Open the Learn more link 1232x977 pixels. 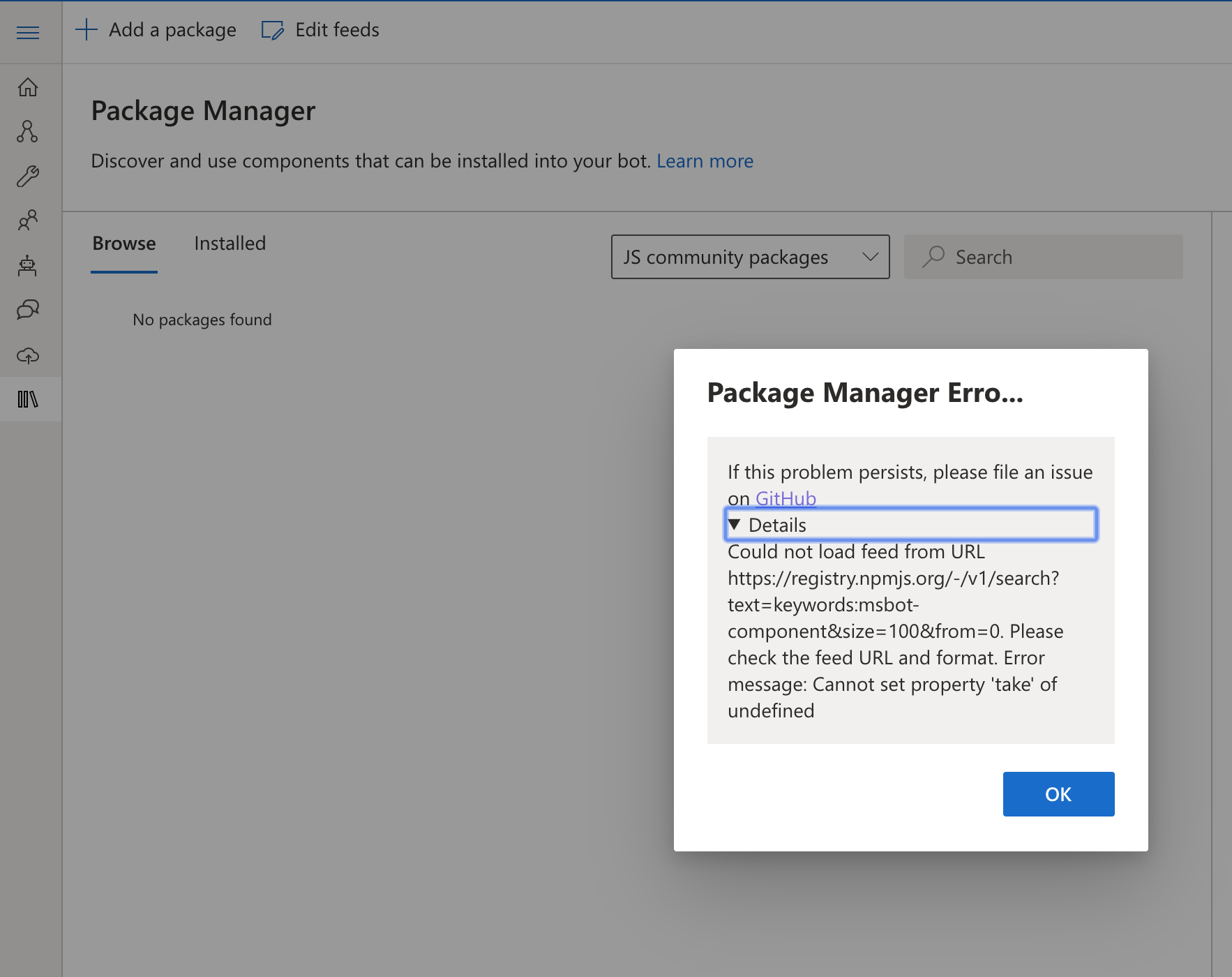coord(705,161)
